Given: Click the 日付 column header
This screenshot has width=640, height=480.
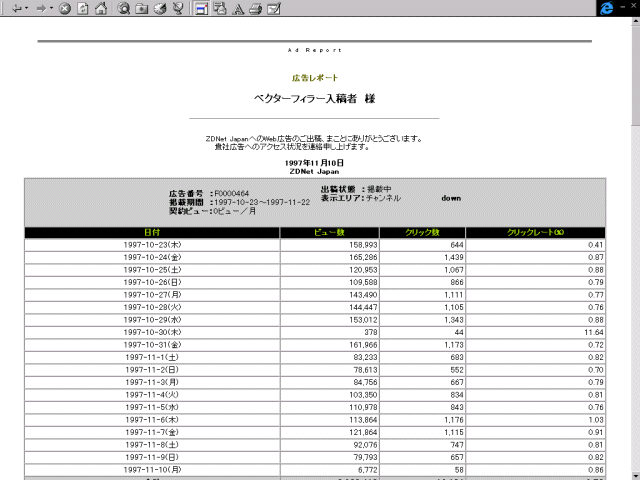Looking at the screenshot, I should [x=152, y=232].
